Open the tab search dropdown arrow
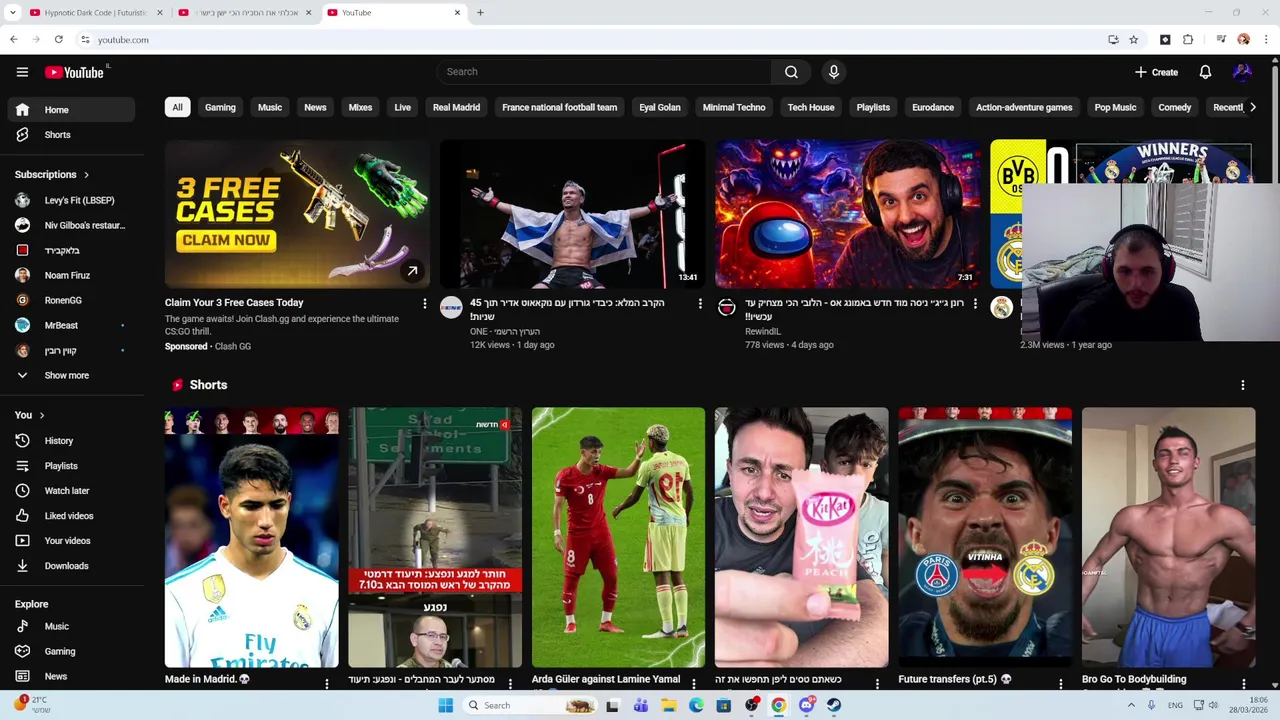The width and height of the screenshot is (1280, 720). pyautogui.click(x=12, y=13)
